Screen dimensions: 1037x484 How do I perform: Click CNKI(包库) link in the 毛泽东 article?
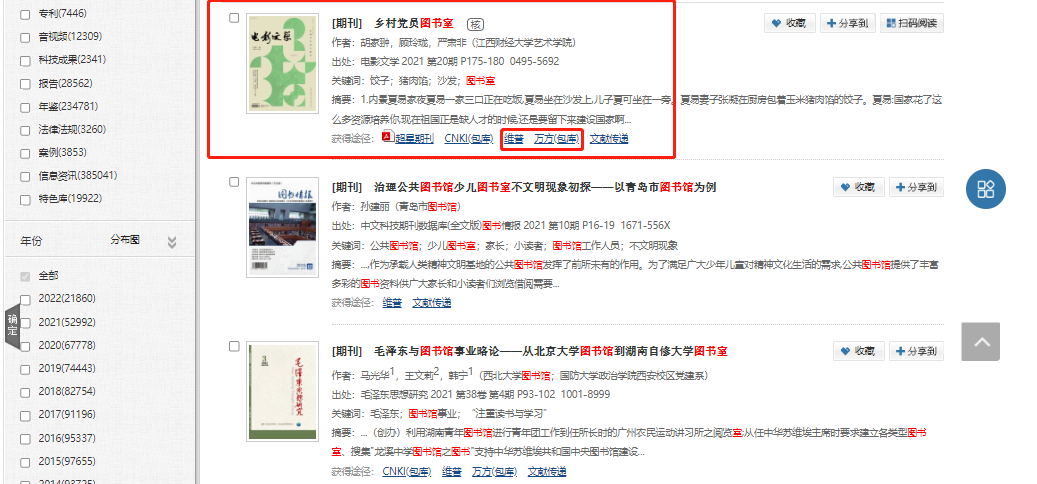(x=404, y=471)
